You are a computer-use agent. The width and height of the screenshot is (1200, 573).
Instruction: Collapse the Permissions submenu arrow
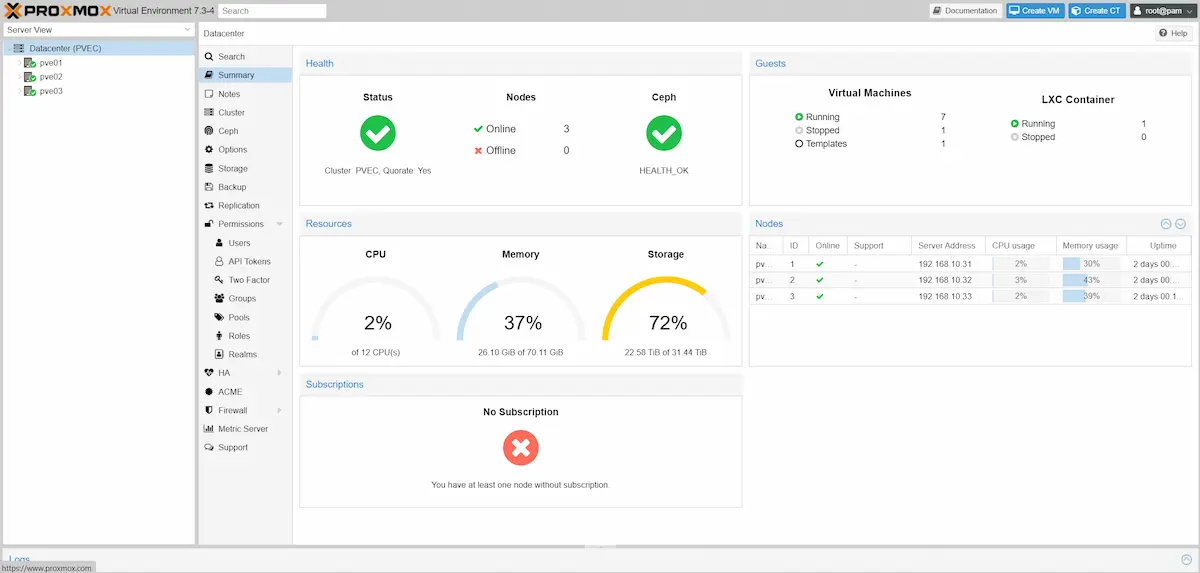280,224
